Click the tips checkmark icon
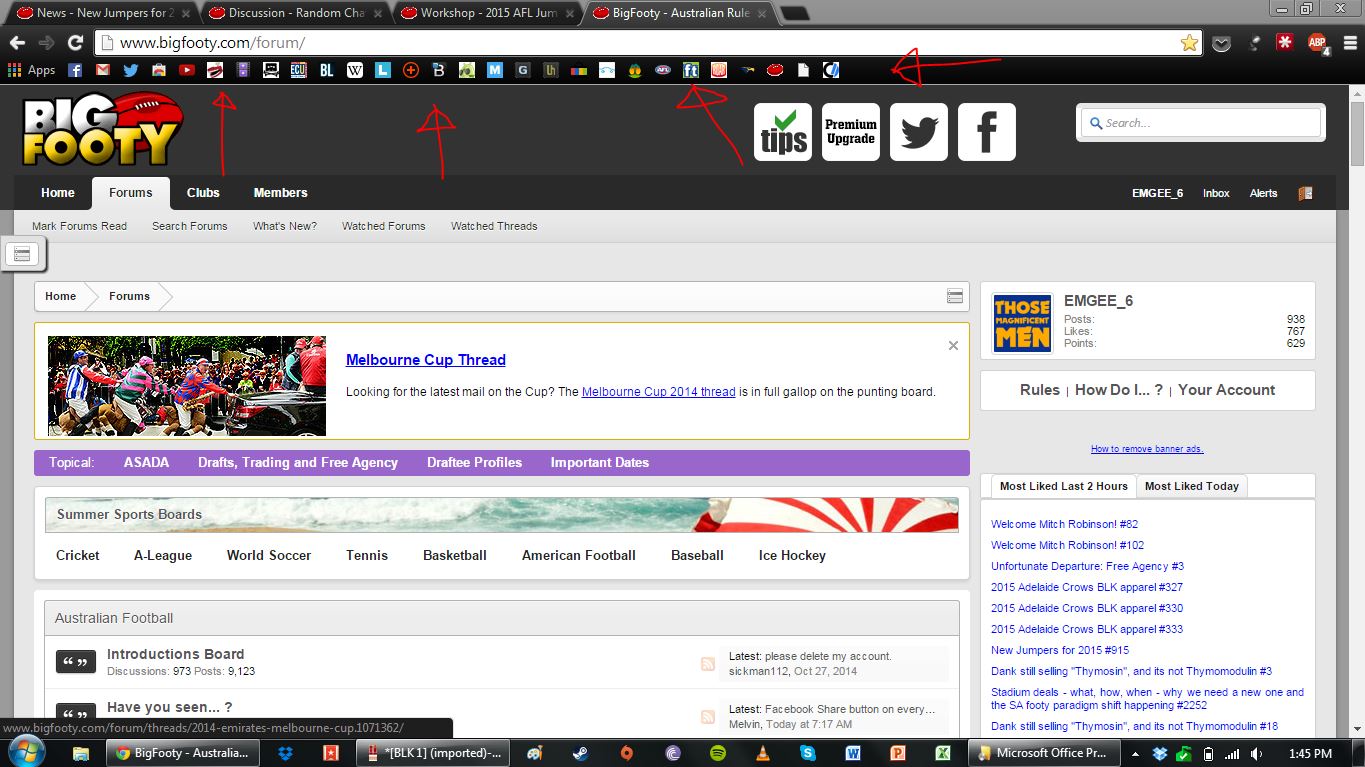 point(782,132)
